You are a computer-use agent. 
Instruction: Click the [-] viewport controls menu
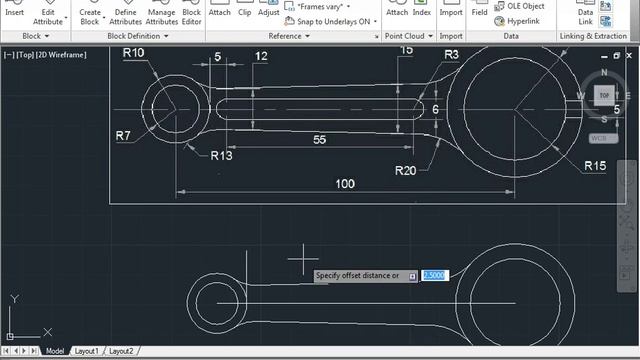pyautogui.click(x=9, y=54)
